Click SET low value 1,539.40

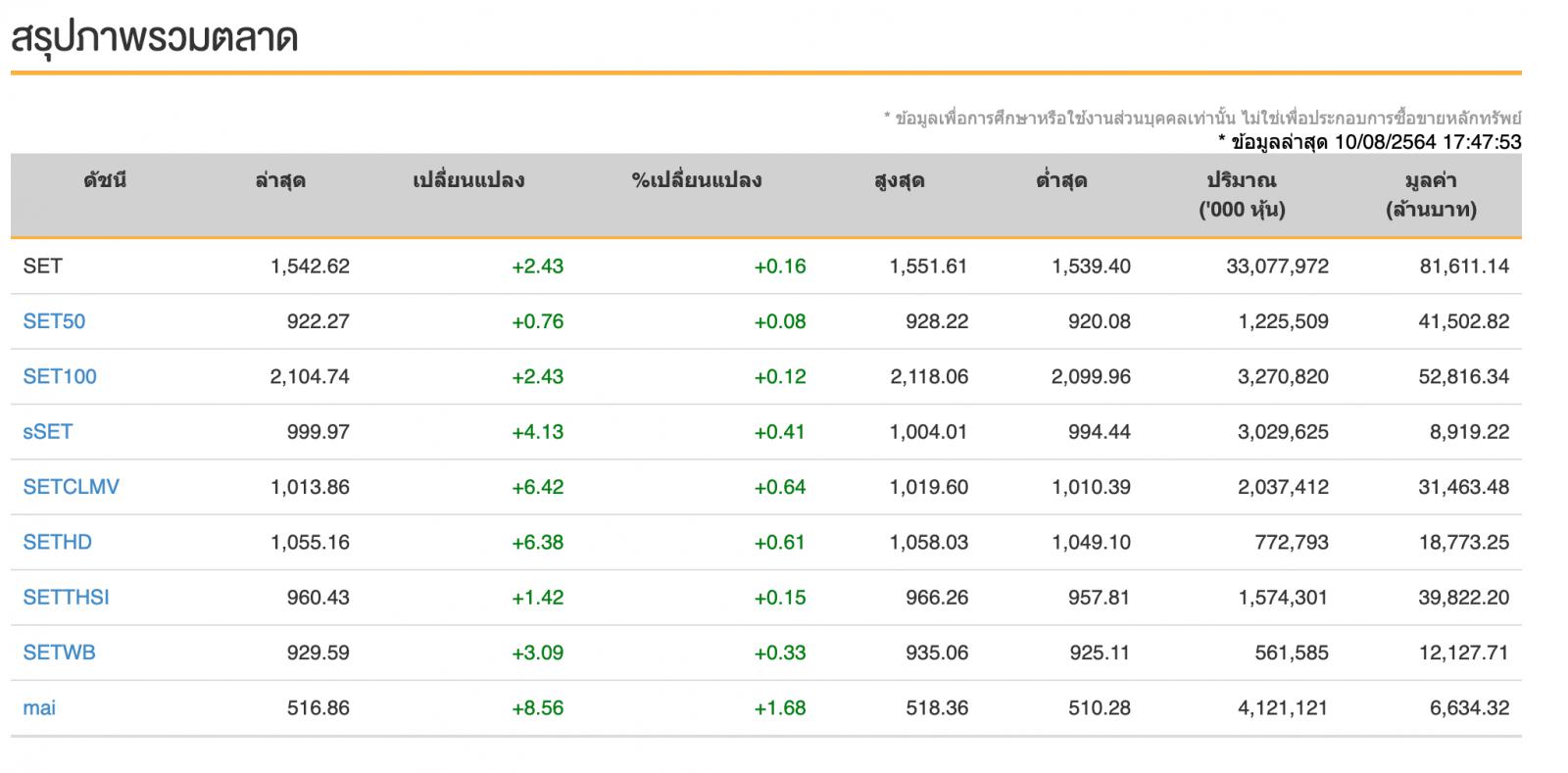tap(1091, 266)
